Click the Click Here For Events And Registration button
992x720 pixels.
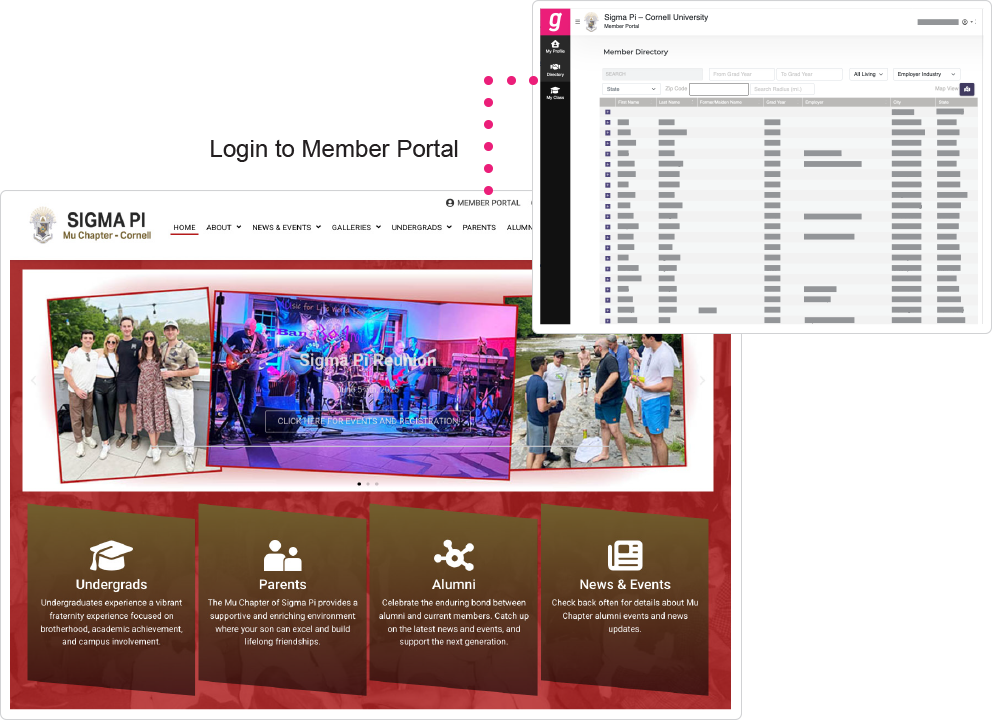click(368, 421)
